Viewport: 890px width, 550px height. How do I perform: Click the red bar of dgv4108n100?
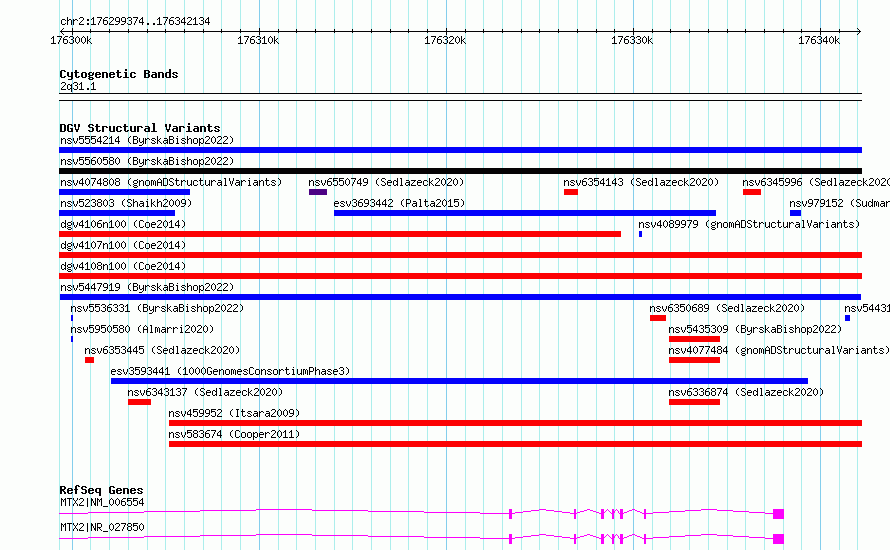point(460,276)
